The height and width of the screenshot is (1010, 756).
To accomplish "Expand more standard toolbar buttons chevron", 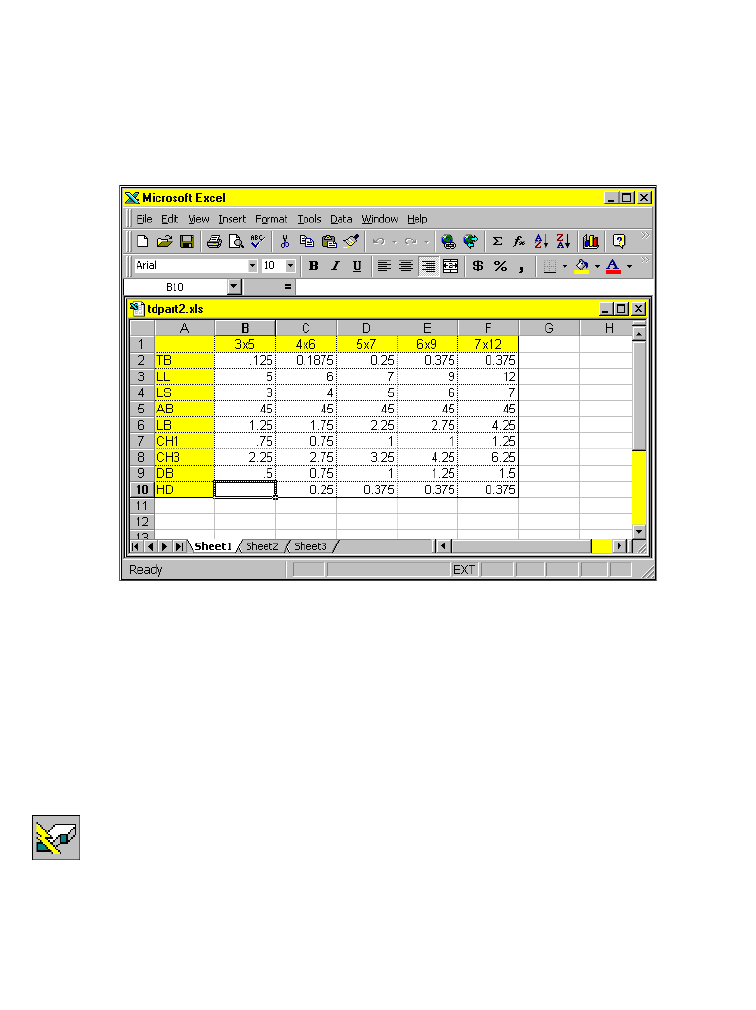I will pos(645,236).
